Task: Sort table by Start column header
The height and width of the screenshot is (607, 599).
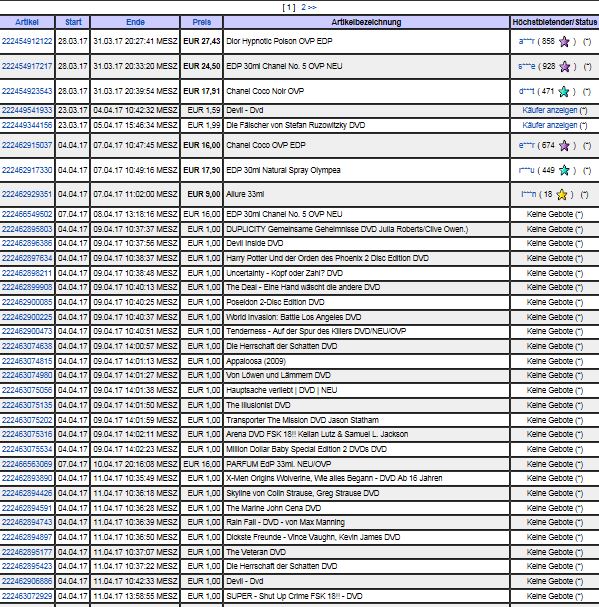Action: point(73,22)
